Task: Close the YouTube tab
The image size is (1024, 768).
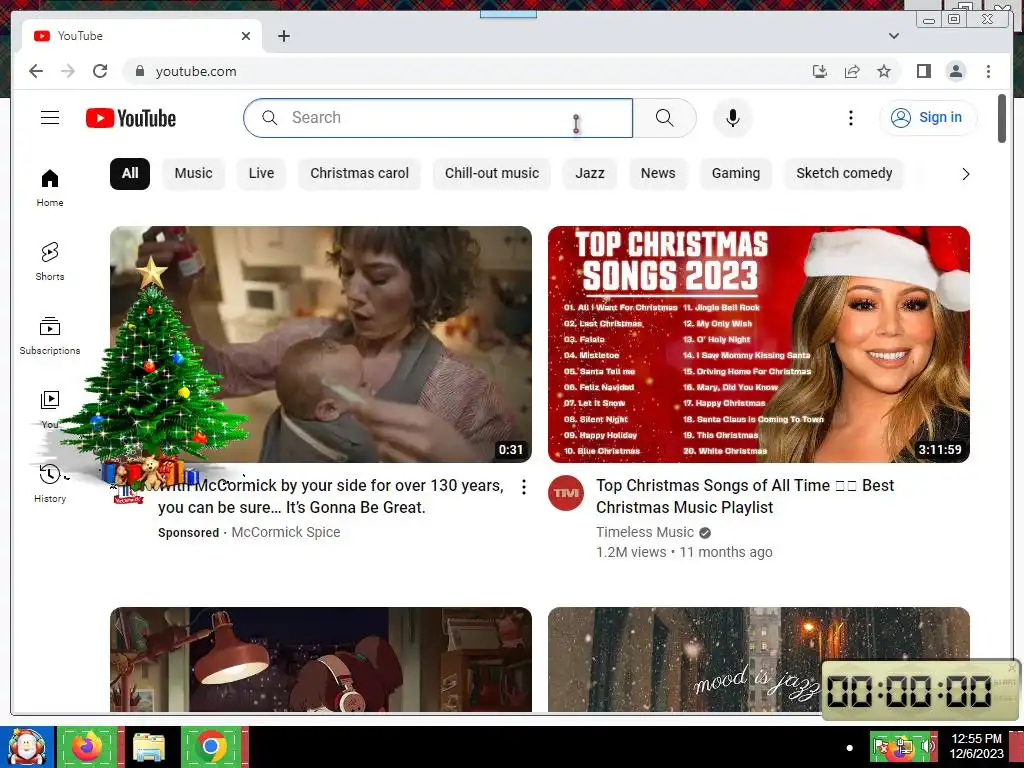Action: [x=246, y=36]
